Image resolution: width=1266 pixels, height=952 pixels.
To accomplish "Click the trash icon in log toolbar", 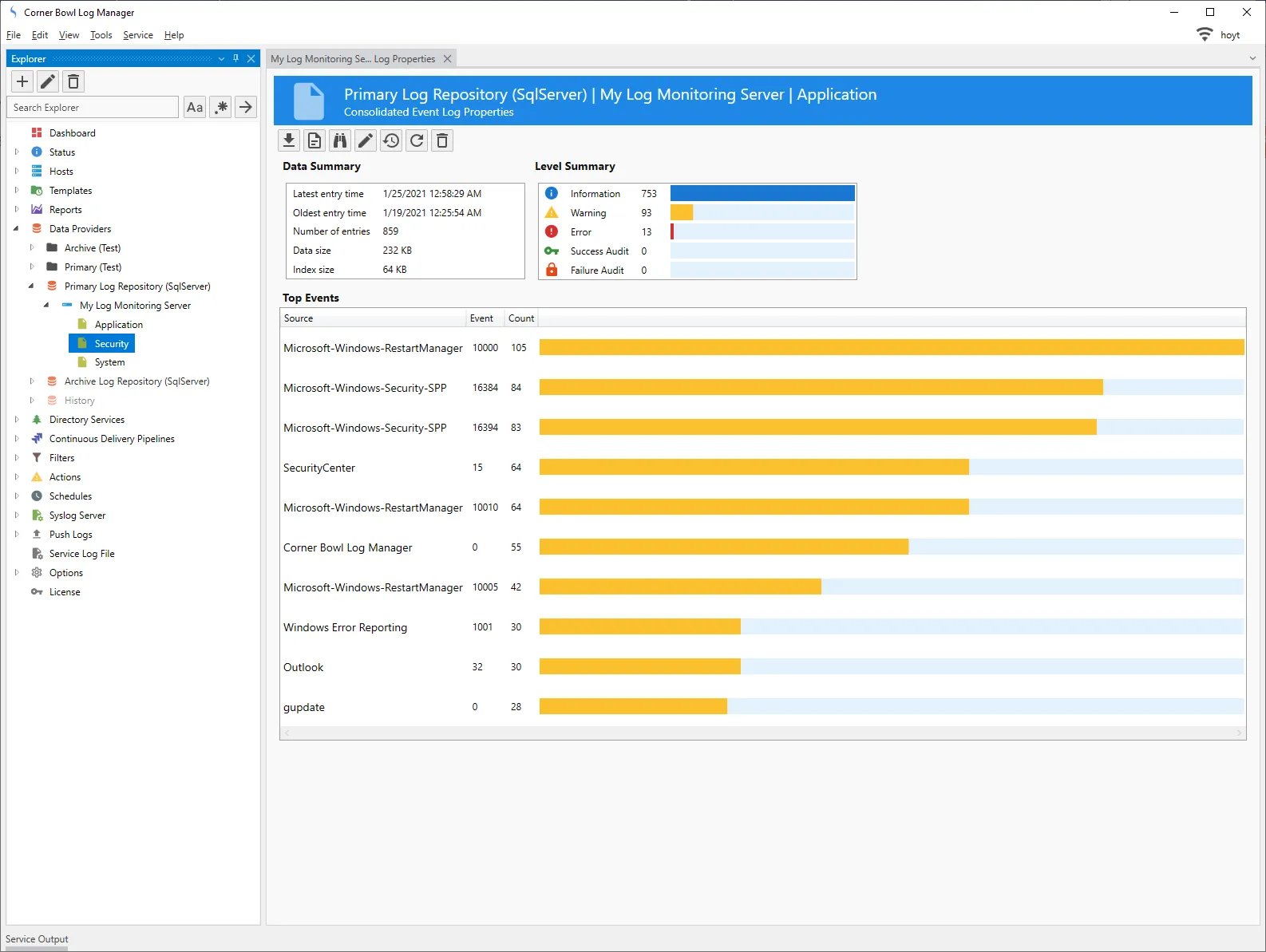I will click(442, 141).
